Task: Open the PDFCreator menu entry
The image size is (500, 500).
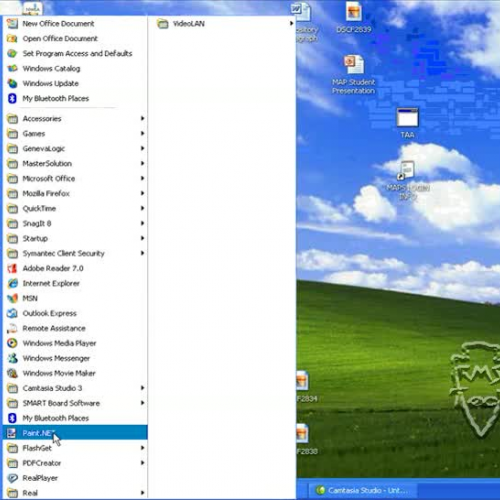Action: click(x=75, y=463)
